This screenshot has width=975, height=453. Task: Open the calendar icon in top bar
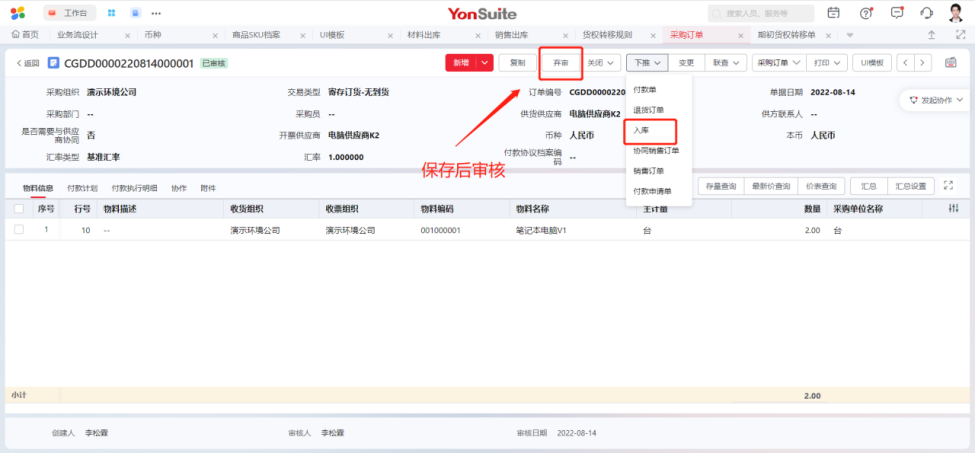(x=834, y=13)
